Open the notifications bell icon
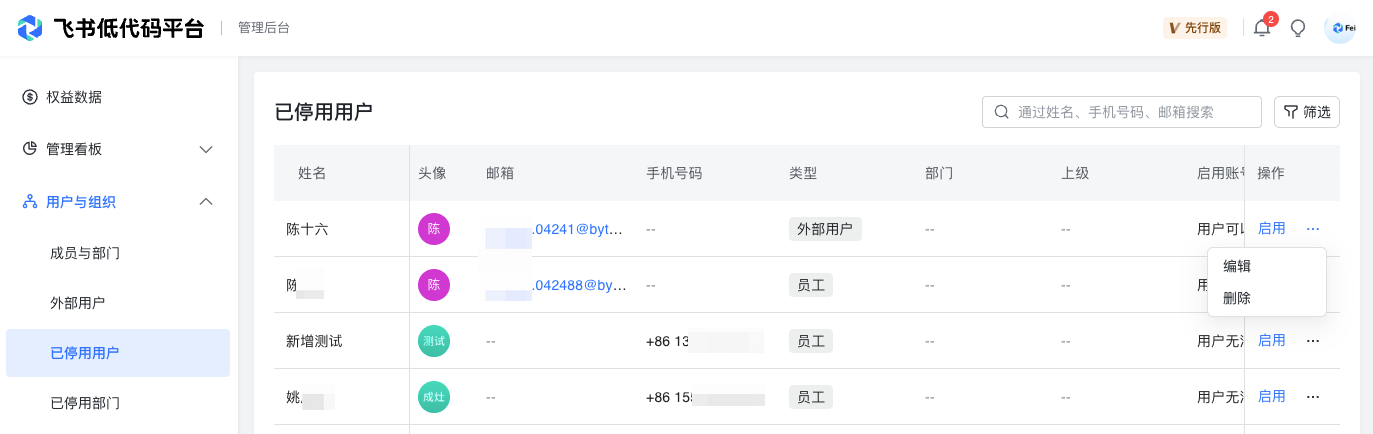1373x434 pixels. 1262,28
